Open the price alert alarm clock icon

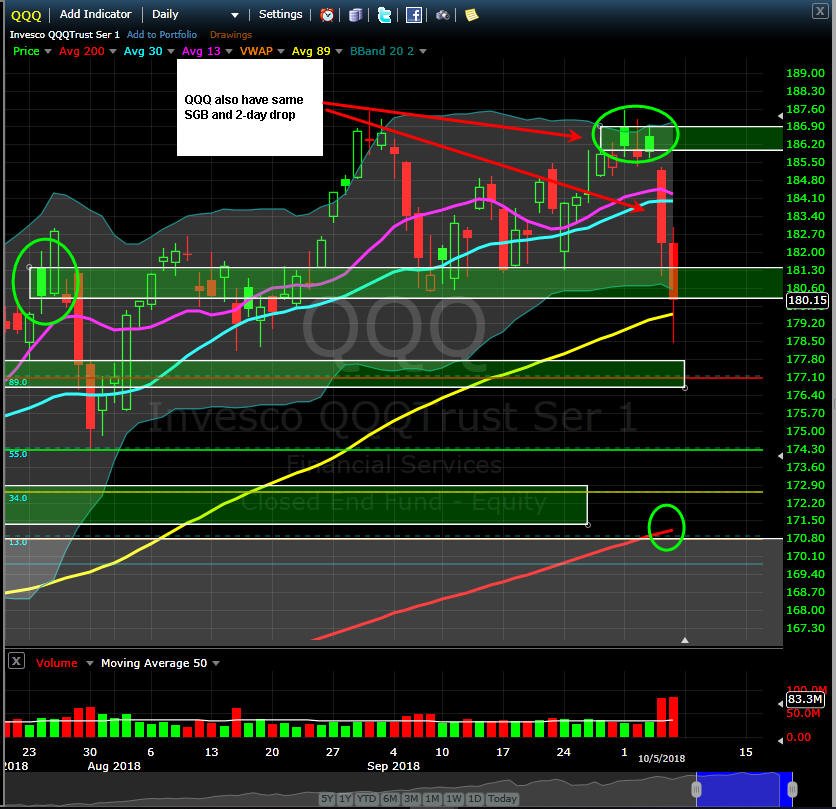[327, 15]
